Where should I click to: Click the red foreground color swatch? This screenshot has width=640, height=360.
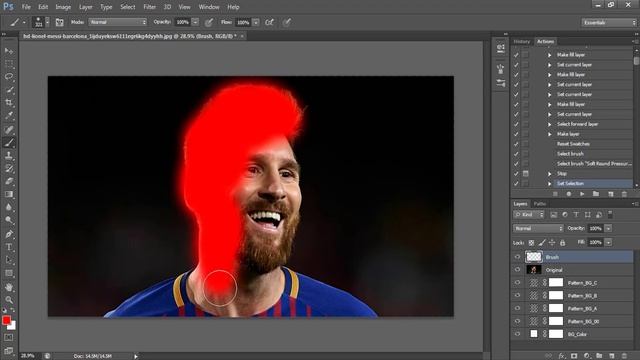click(6, 320)
